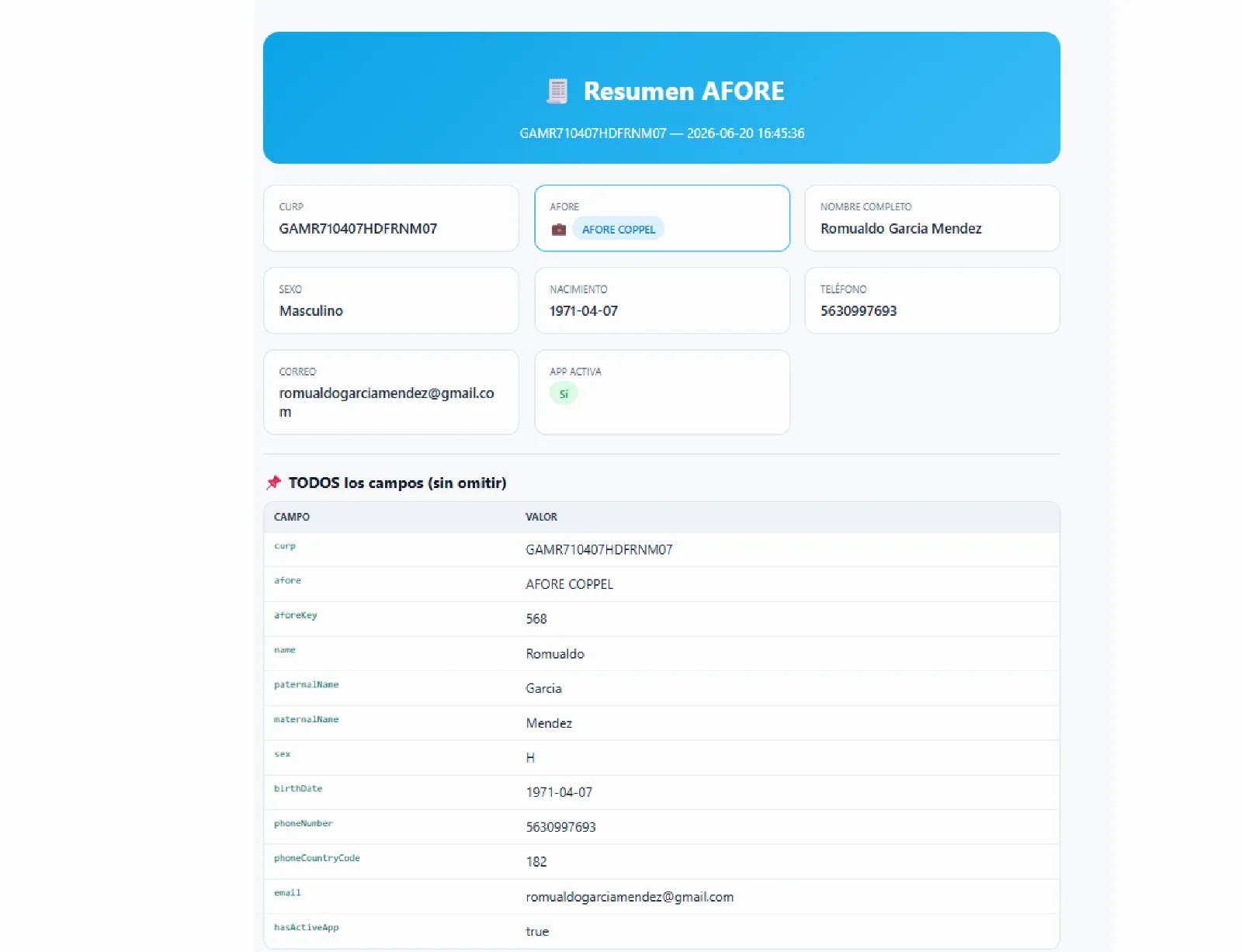Click the value Garcia in paternalName row
This screenshot has height=952, width=1242.
[543, 688]
